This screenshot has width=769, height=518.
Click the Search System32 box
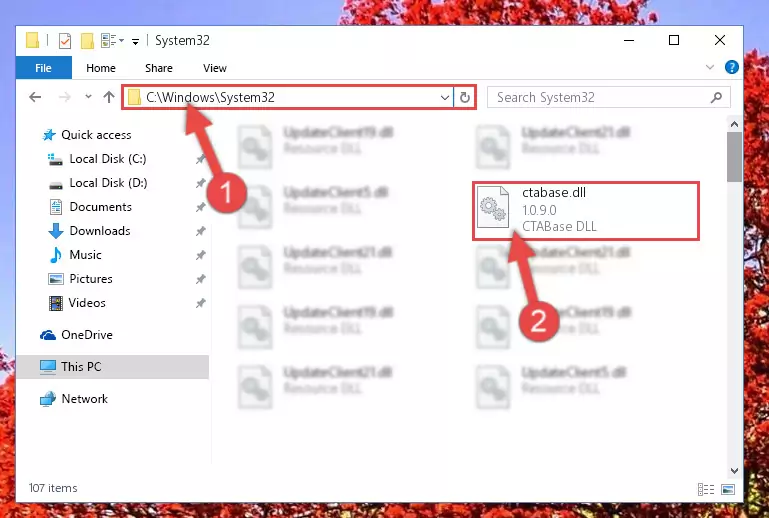[x=608, y=97]
